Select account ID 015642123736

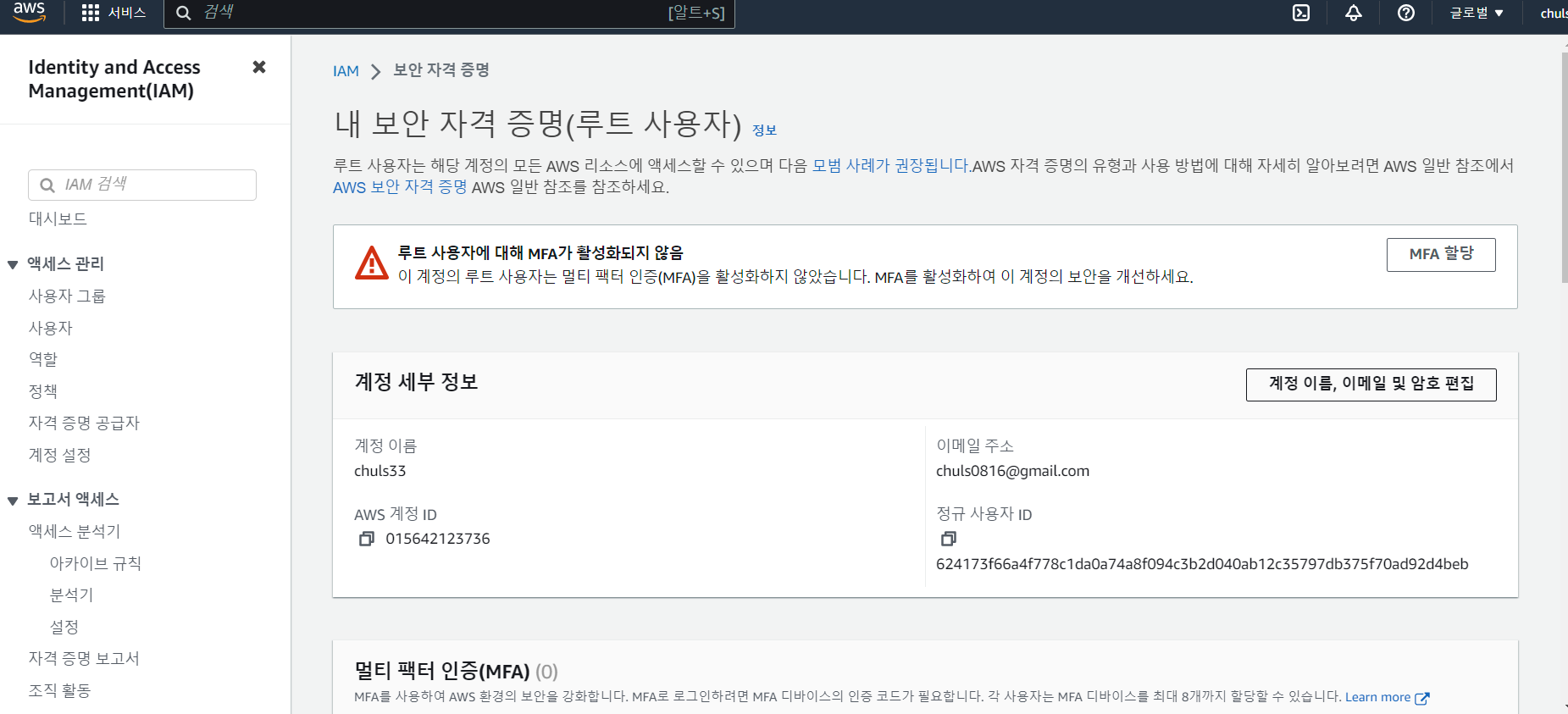[438, 539]
